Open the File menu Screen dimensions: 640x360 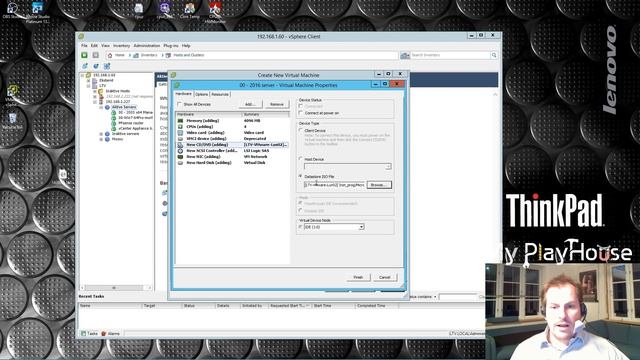point(84,46)
